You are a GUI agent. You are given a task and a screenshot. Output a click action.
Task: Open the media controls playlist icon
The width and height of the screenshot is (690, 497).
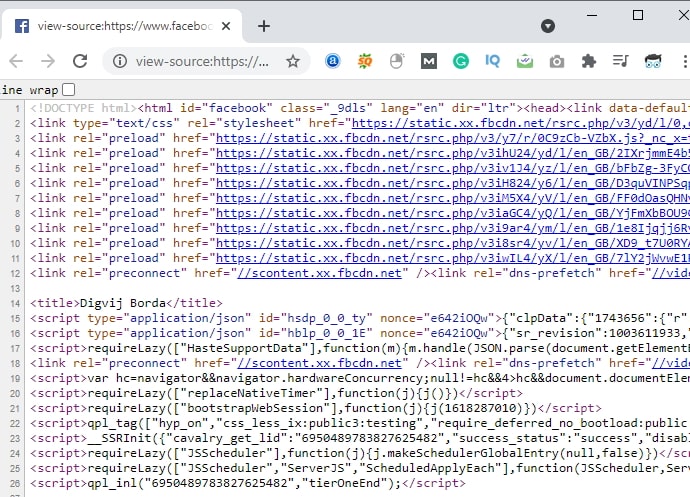620,61
